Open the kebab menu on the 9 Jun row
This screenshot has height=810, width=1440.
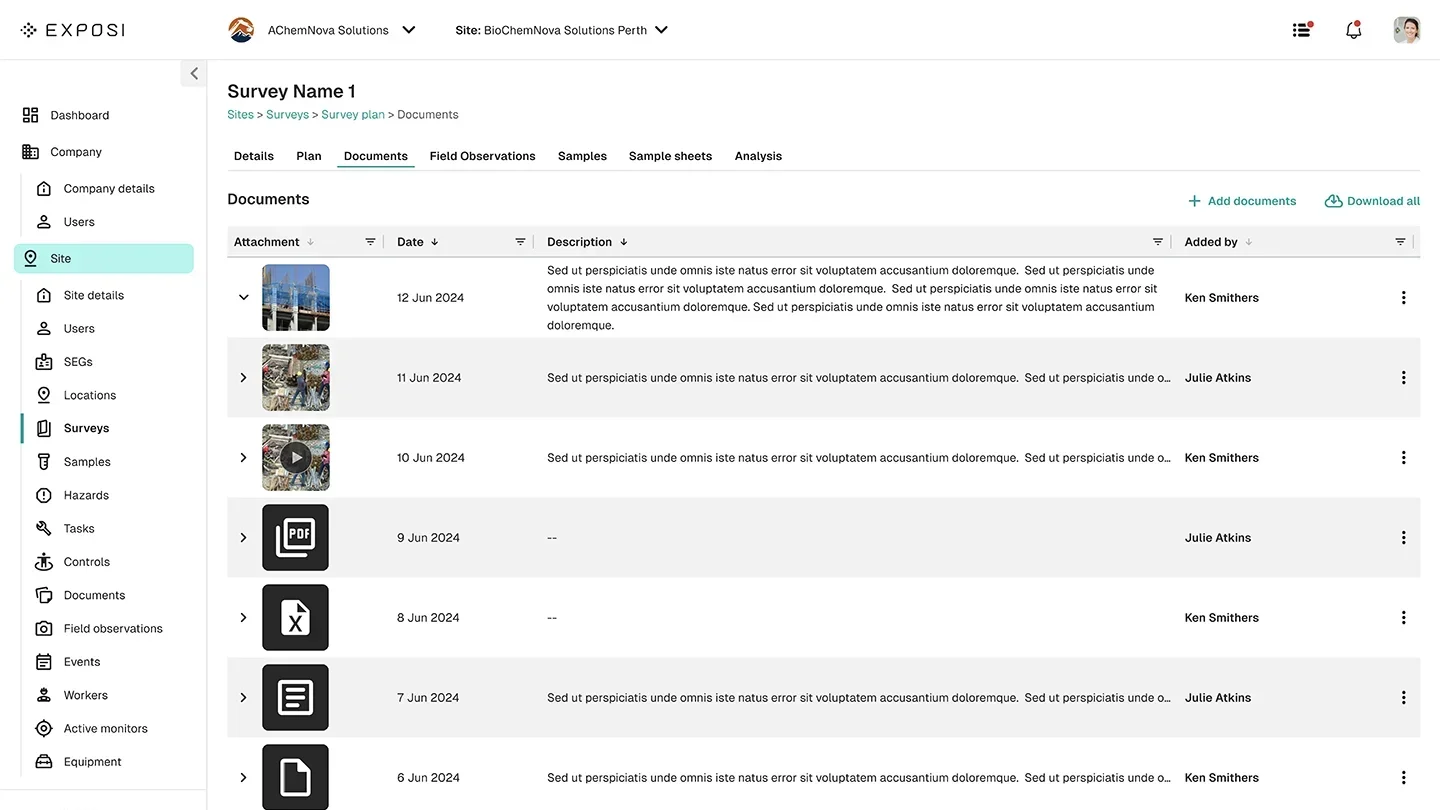coord(1403,537)
